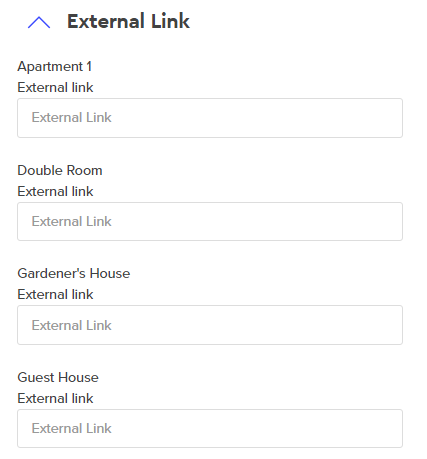The width and height of the screenshot is (427, 459).
Task: Focus the Apartment 1 external link field
Action: pos(210,118)
